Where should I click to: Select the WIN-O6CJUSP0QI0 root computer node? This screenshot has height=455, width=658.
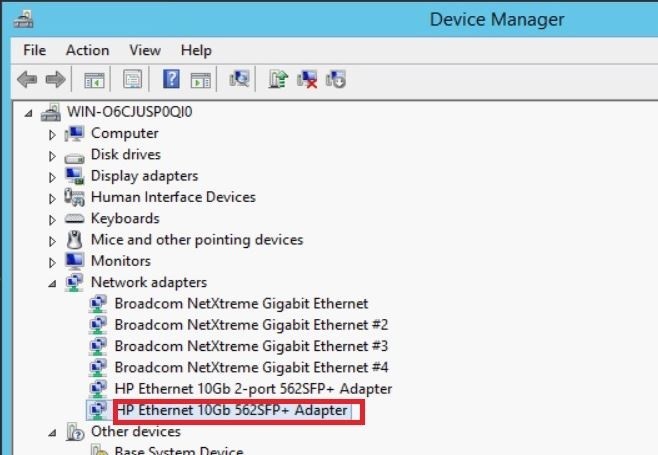pos(129,112)
